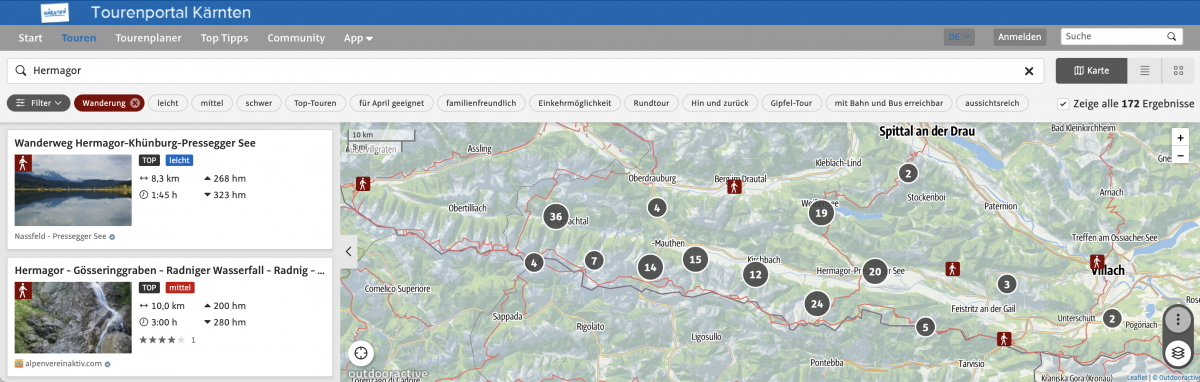
Task: Click the search magnifier in header
Action: [x=1172, y=36]
